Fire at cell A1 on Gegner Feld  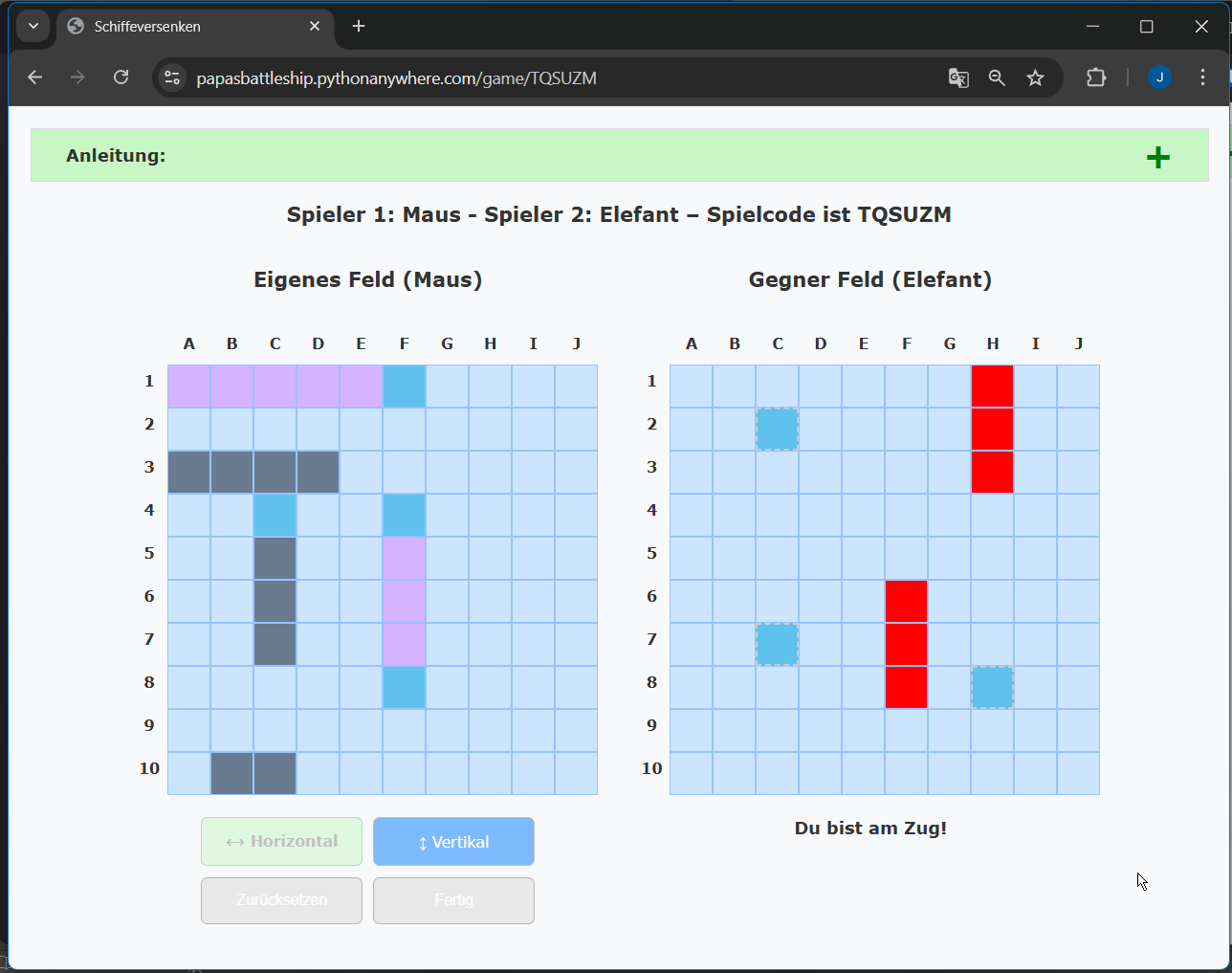coord(691,387)
